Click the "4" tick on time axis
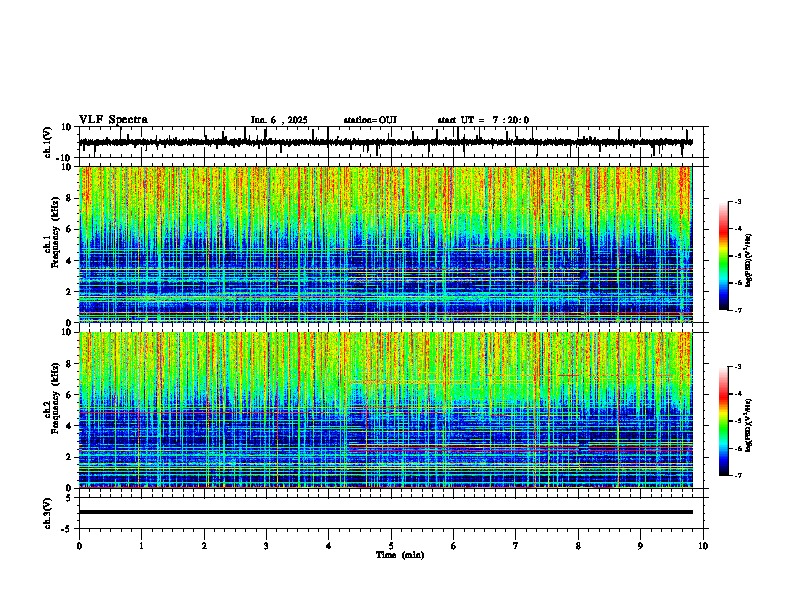Screen dimensions: 792x612 [329, 546]
